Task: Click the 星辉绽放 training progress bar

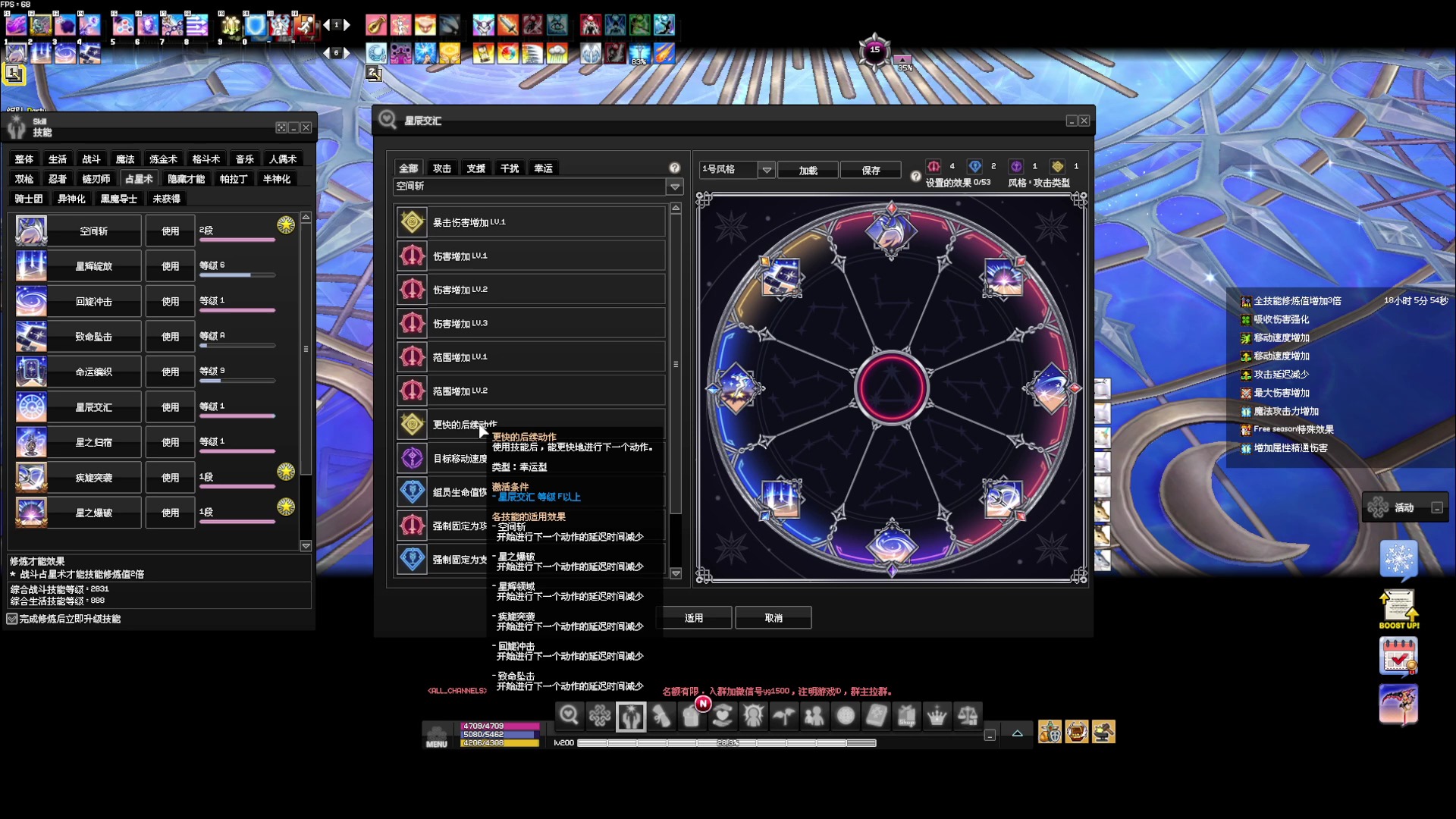Action: 237,275
